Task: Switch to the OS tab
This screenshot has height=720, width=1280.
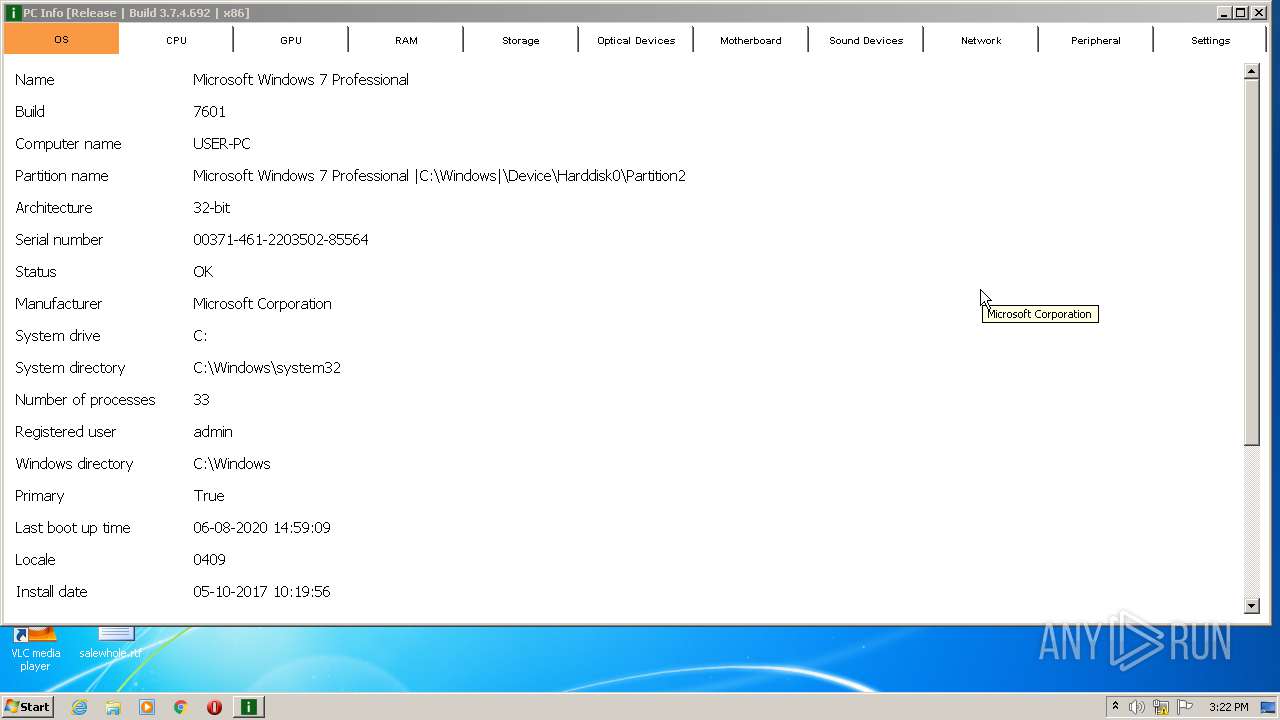Action: pos(61,40)
